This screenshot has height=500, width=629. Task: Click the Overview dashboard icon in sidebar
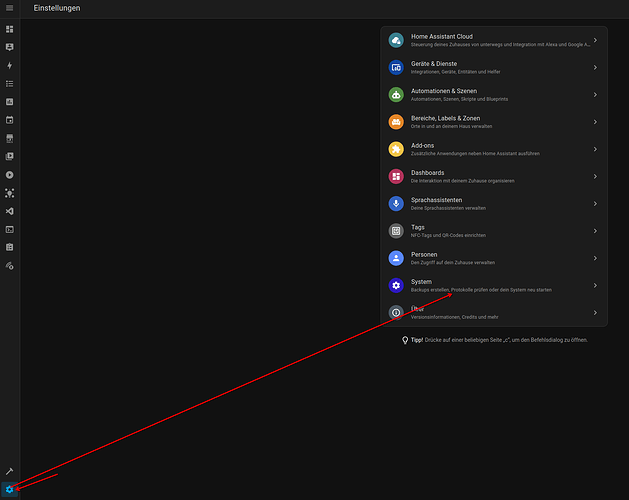pyautogui.click(x=10, y=29)
